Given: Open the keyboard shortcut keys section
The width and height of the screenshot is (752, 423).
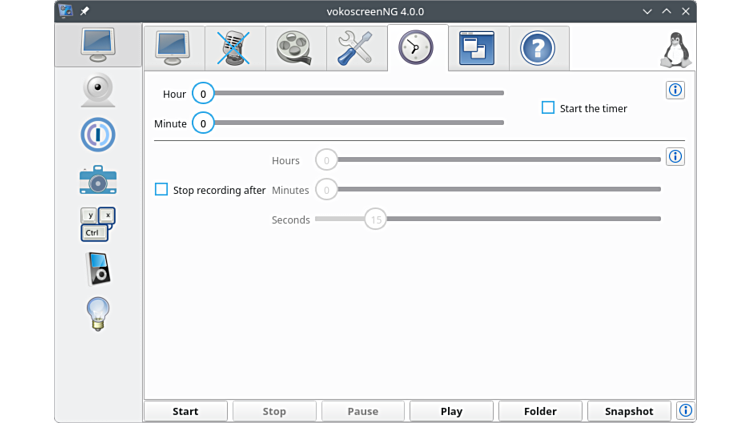Looking at the screenshot, I should pyautogui.click(x=98, y=224).
